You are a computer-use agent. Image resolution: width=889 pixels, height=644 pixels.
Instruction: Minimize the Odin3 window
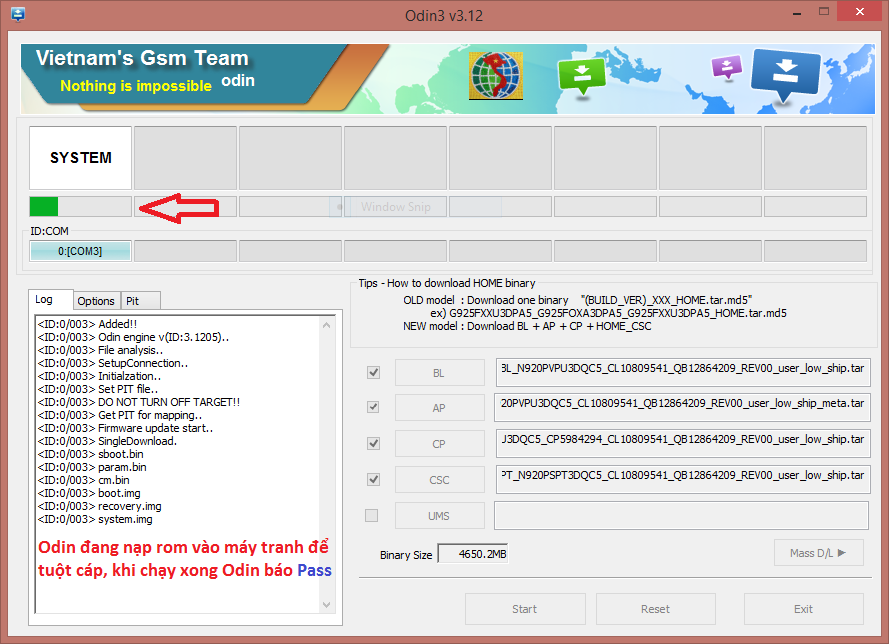tap(797, 12)
